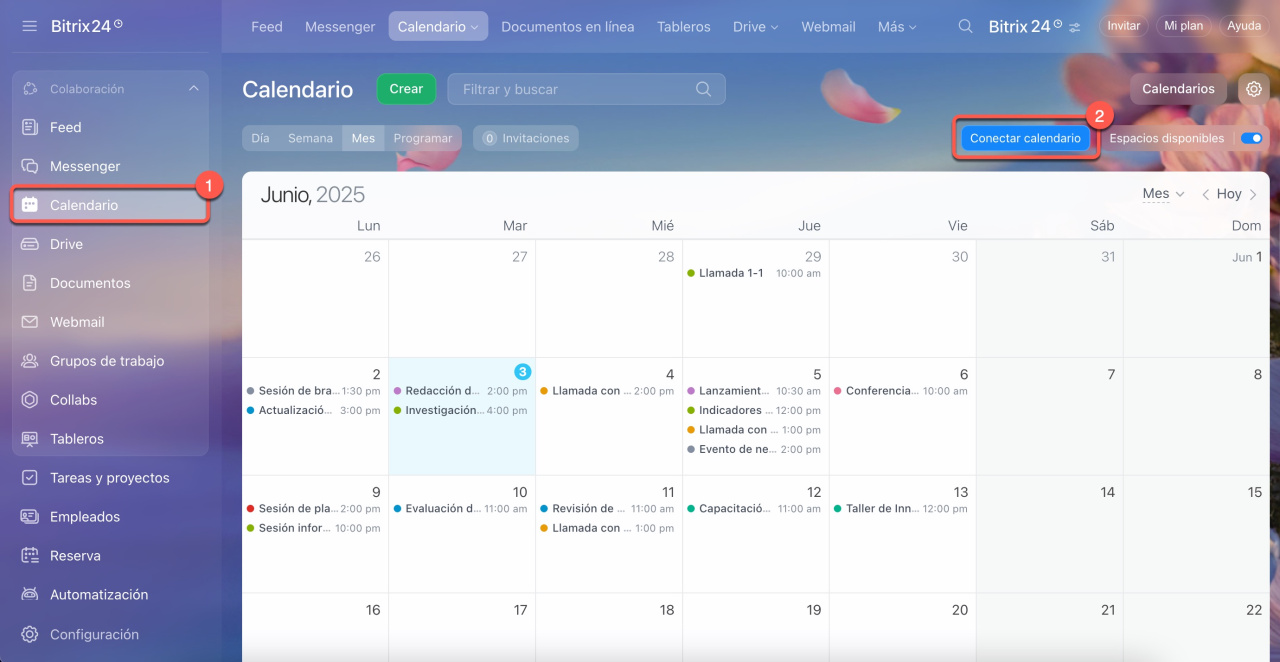The image size is (1280, 662).
Task: Click the Empleados icon in the sidebar
Action: point(30,517)
